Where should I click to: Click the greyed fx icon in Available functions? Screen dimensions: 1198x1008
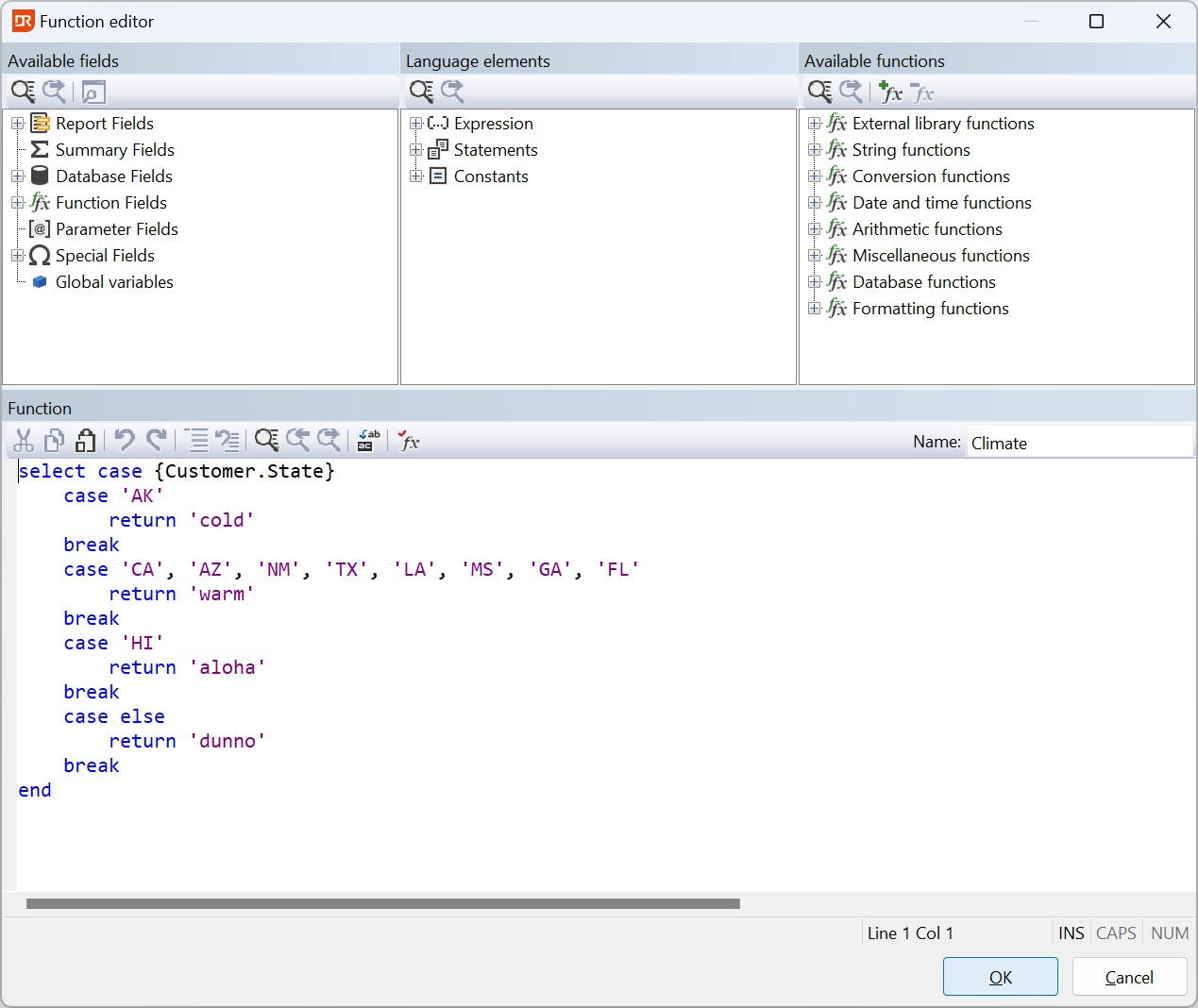point(922,92)
